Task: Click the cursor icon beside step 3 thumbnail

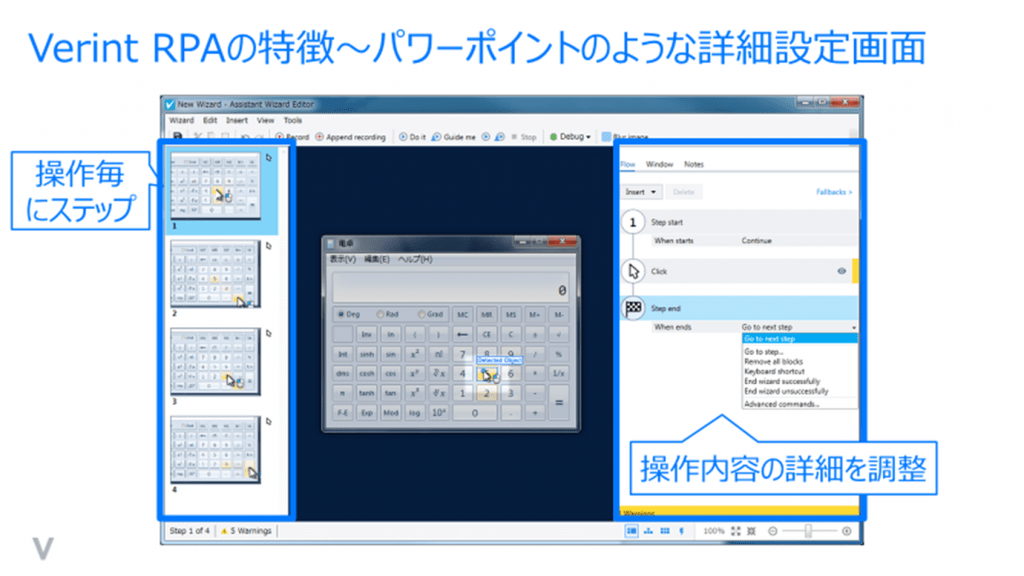Action: (x=268, y=333)
